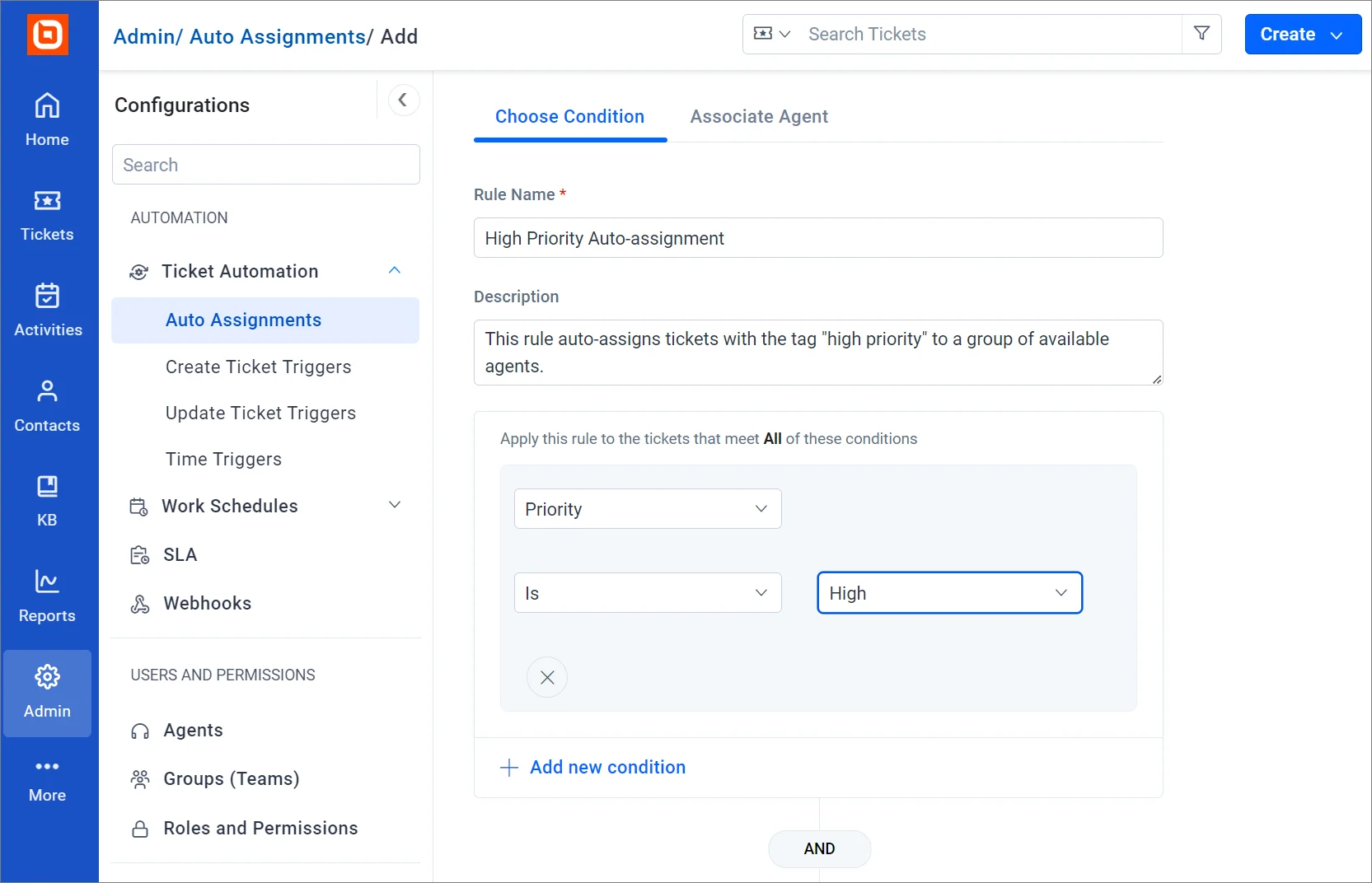Open the KB knowledge base
This screenshot has width=1372, height=883.
pyautogui.click(x=47, y=500)
